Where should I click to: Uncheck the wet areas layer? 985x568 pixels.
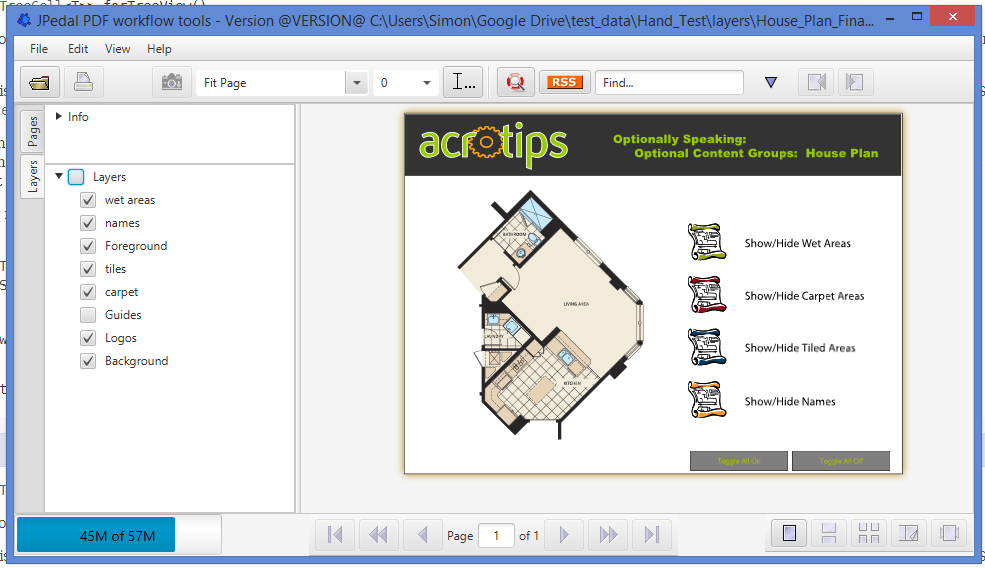[88, 200]
